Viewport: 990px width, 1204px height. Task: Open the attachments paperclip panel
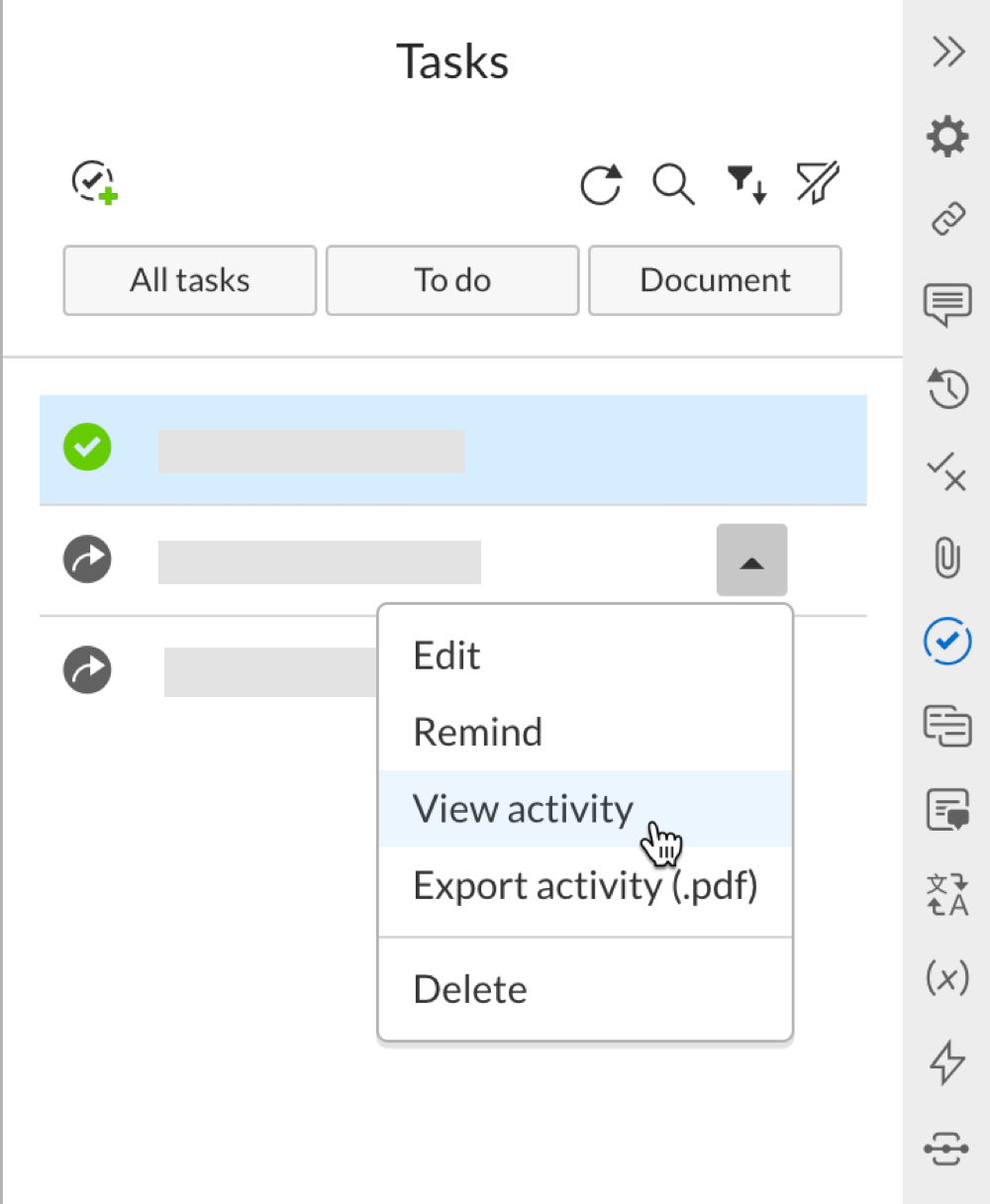point(946,557)
